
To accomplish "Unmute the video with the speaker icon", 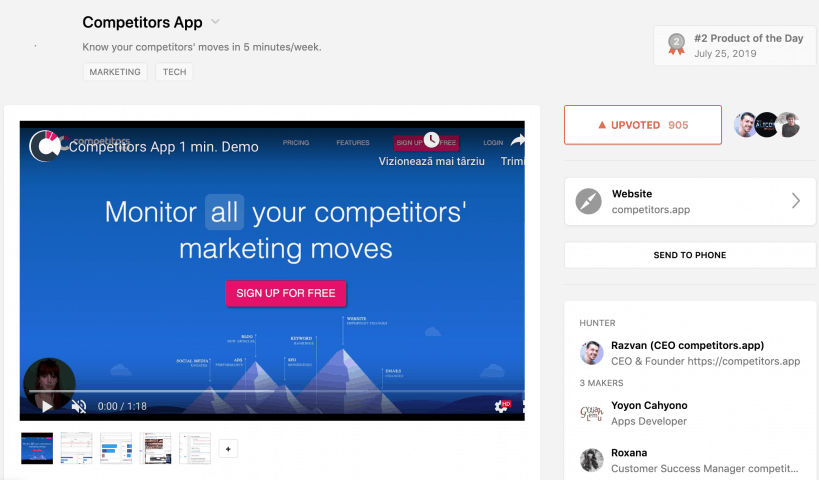I will coord(79,406).
